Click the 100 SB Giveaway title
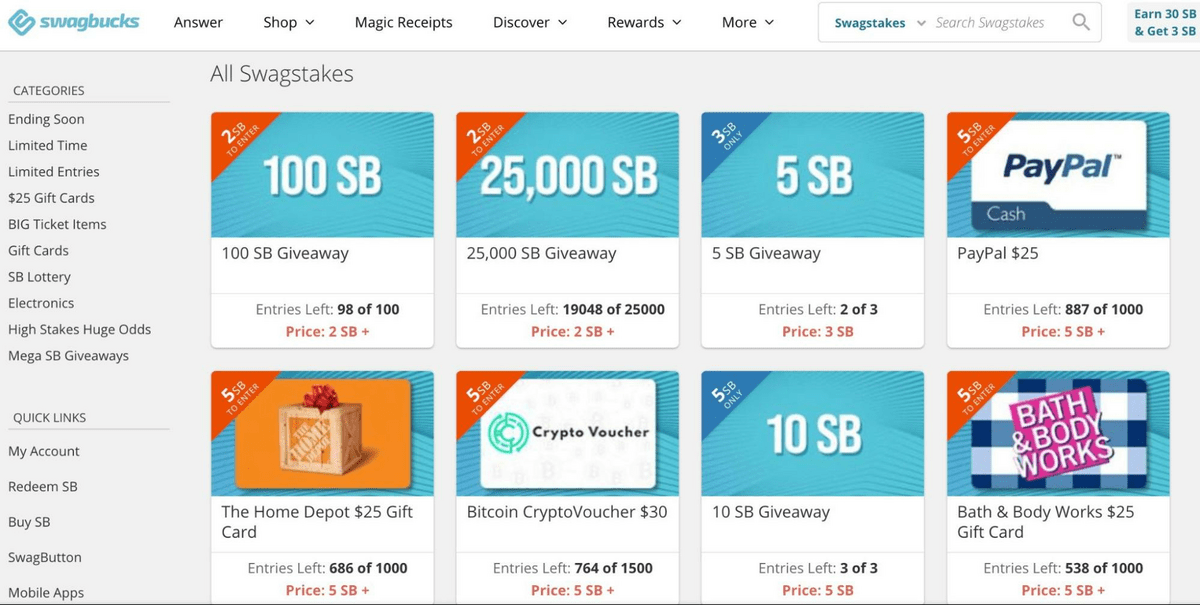The height and width of the screenshot is (605, 1200). pyautogui.click(x=285, y=253)
